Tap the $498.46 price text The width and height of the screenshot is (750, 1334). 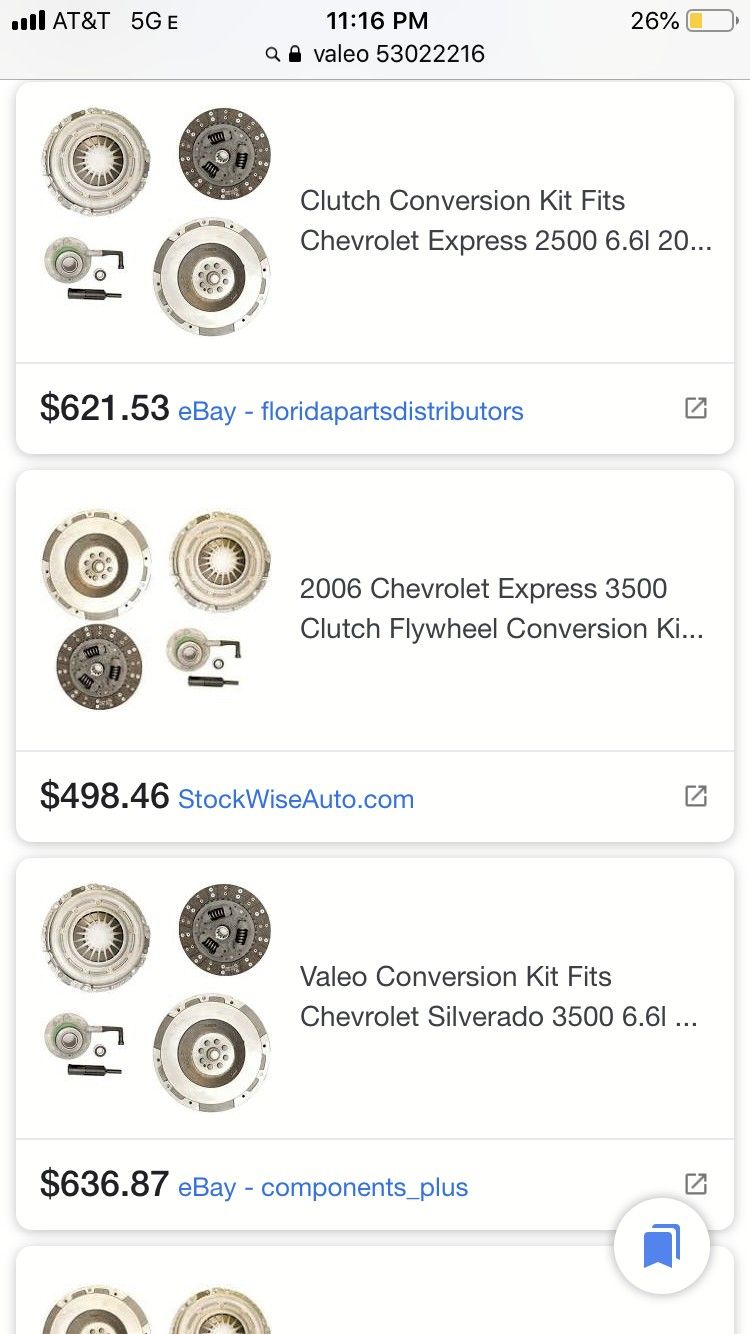point(104,796)
